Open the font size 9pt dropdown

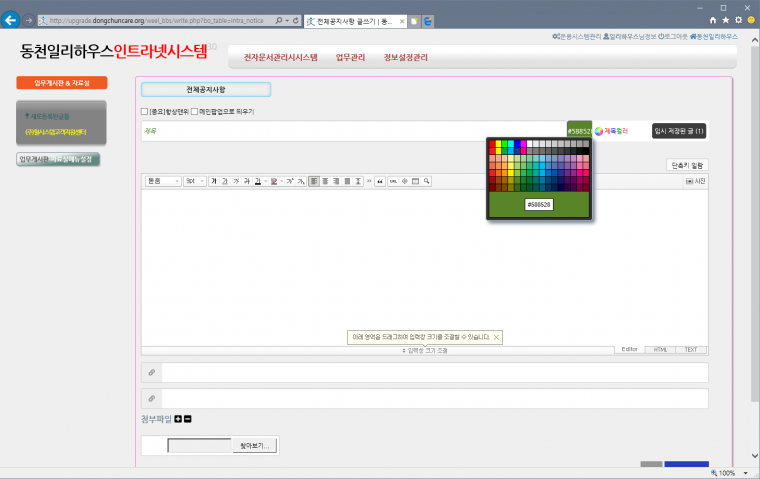pyautogui.click(x=194, y=181)
